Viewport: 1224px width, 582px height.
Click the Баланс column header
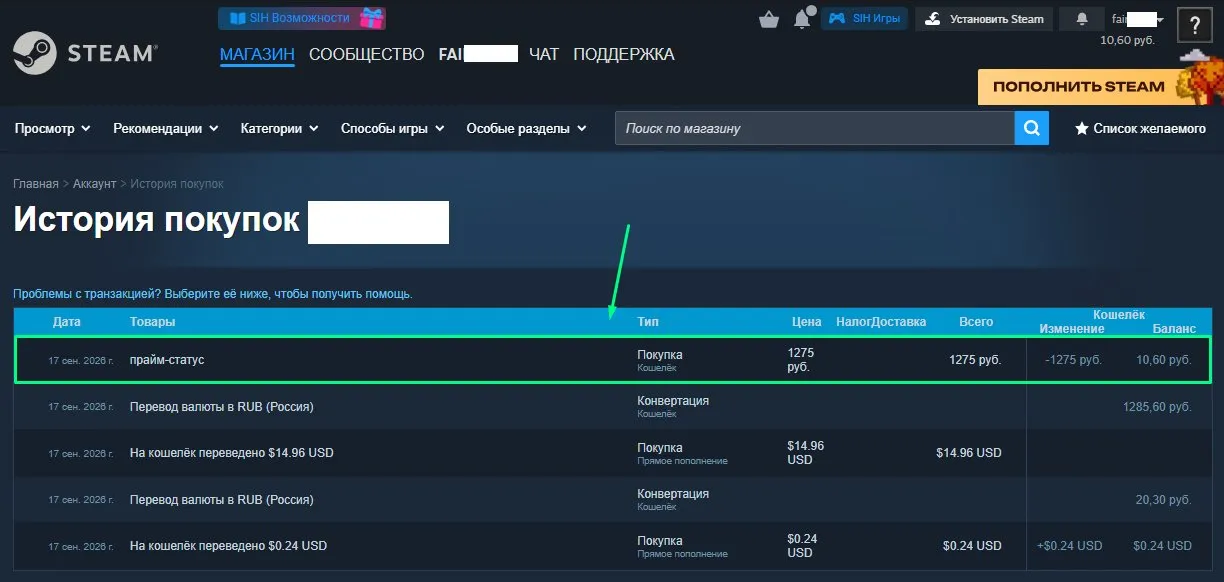(x=1174, y=329)
